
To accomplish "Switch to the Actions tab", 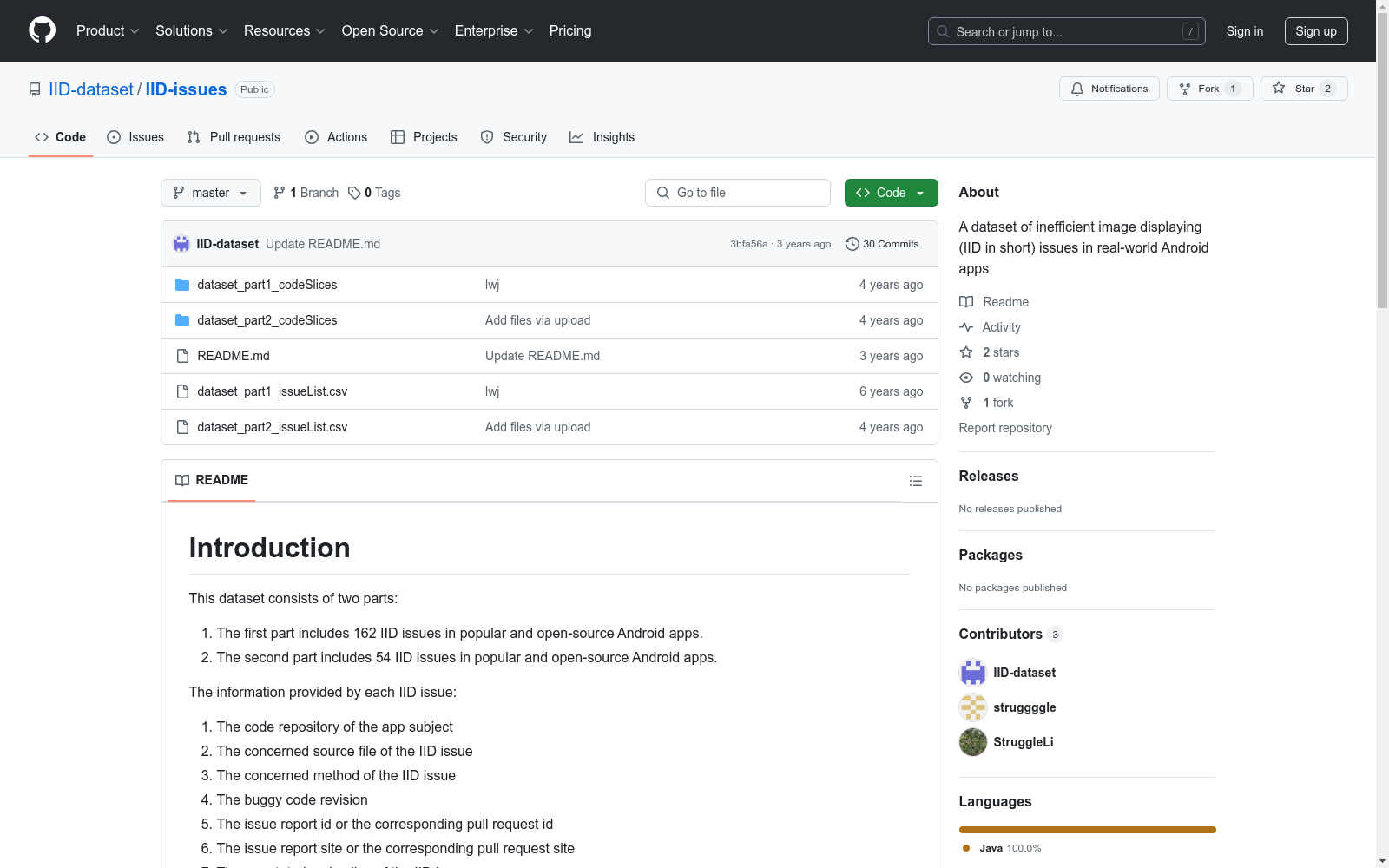I will (x=336, y=137).
